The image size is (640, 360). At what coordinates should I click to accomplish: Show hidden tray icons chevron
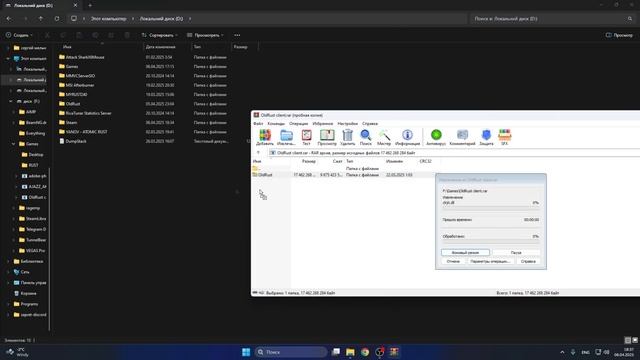pos(562,352)
